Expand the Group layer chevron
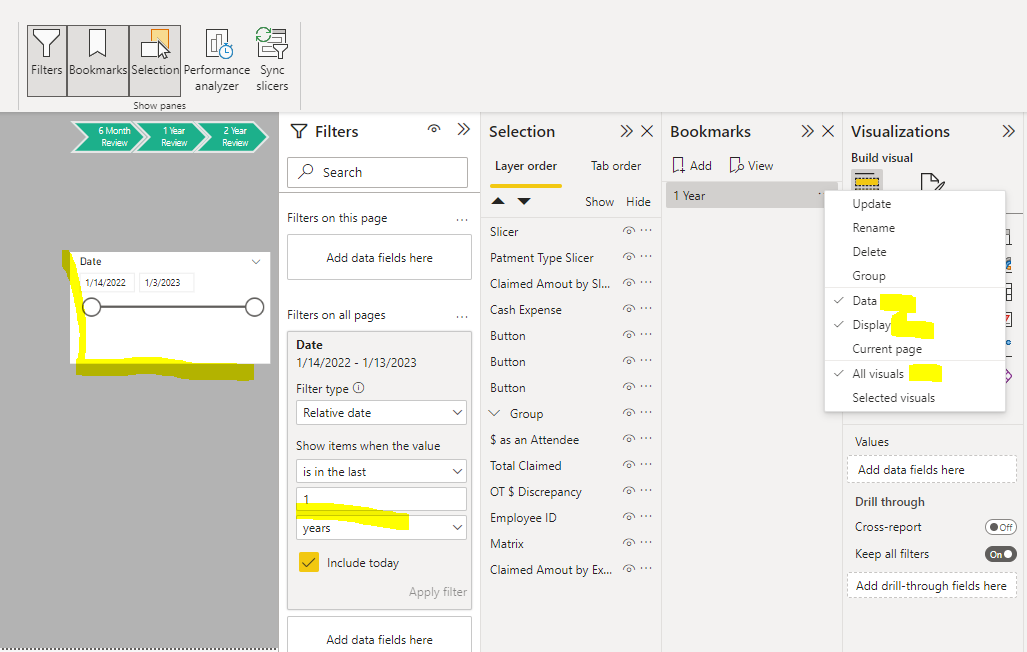This screenshot has height=652, width=1027. point(495,413)
